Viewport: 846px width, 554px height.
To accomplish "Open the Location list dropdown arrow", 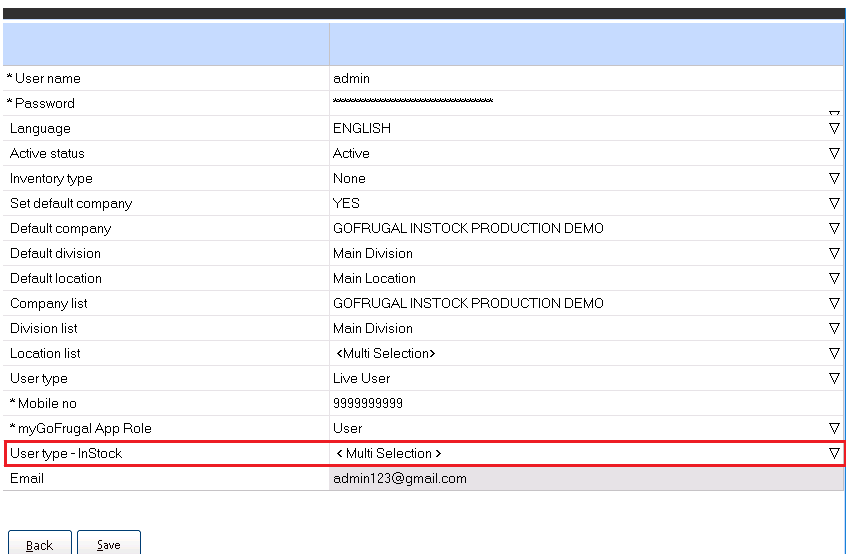I will click(x=834, y=353).
